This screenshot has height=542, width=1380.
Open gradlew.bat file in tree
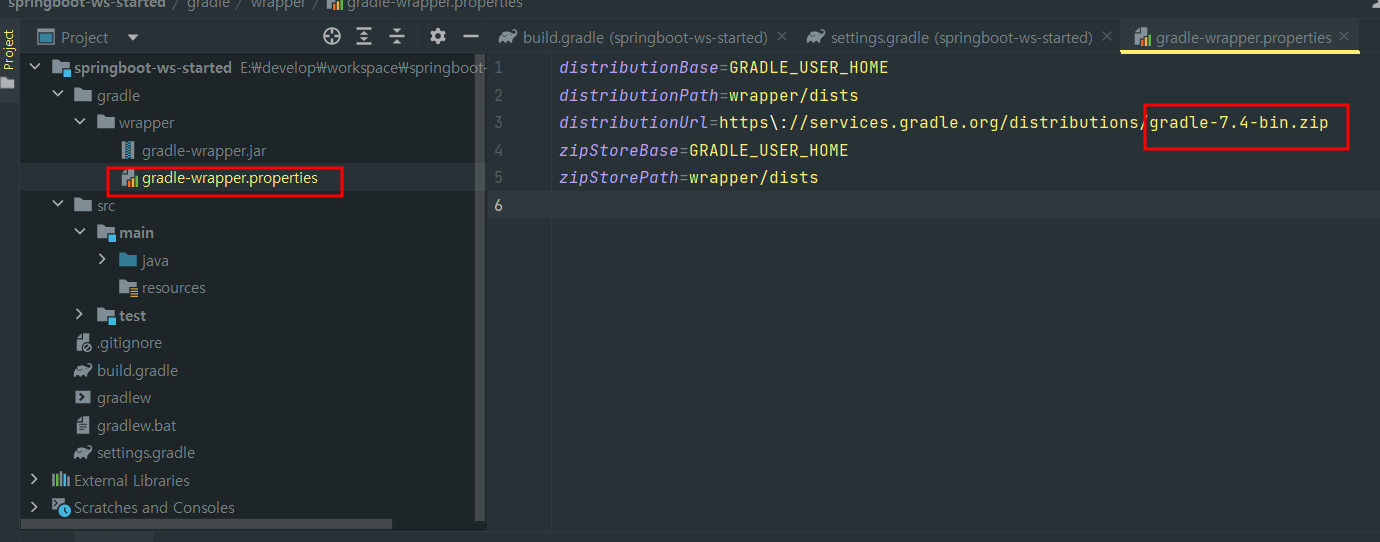(136, 426)
